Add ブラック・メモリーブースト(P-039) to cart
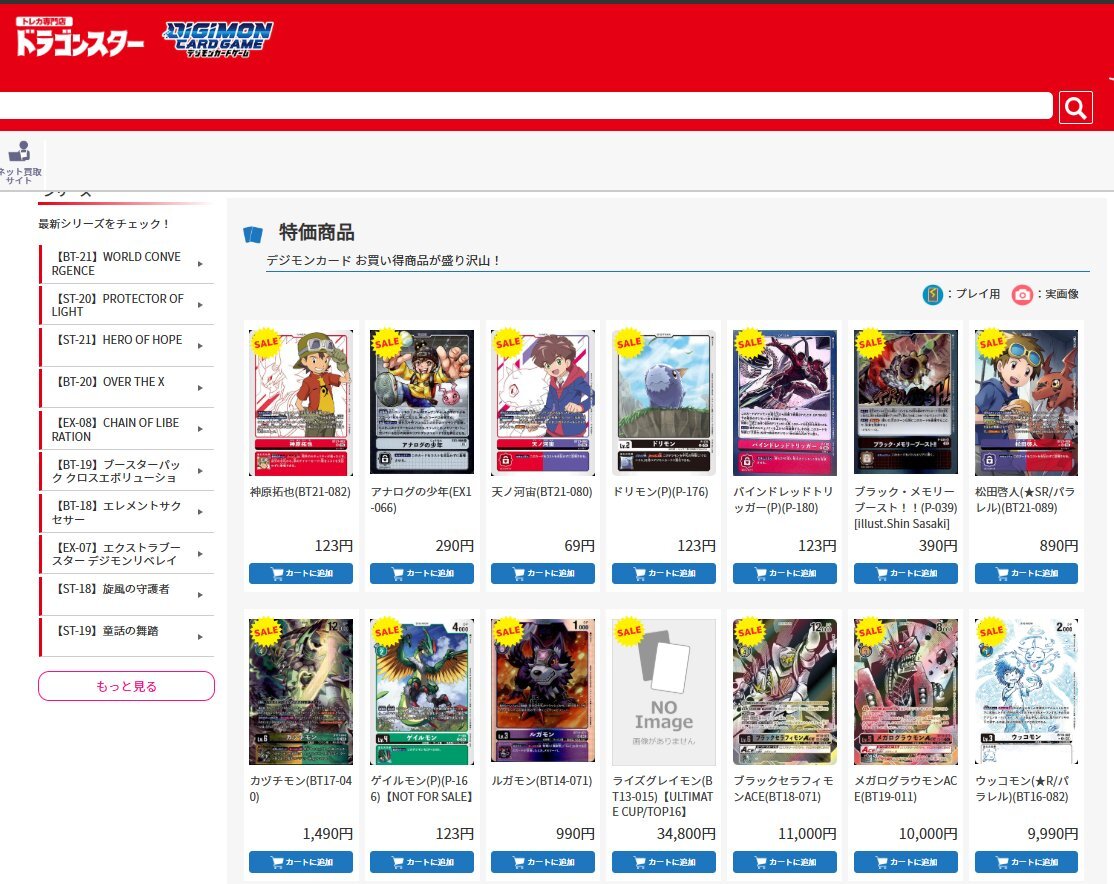The image size is (1114, 884). 906,573
